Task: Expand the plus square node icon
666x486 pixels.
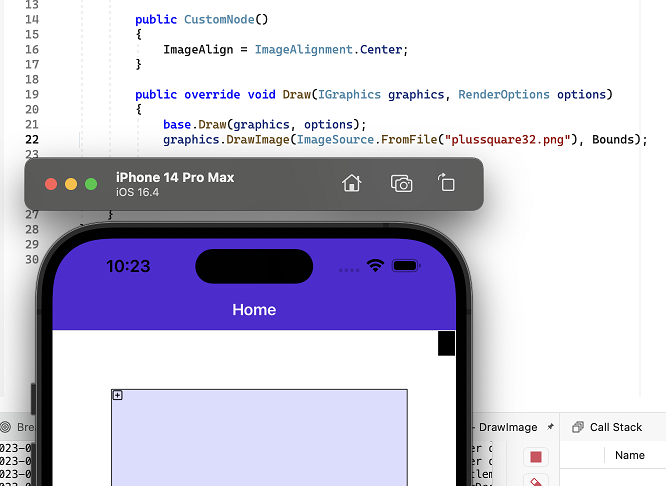Action: [117, 395]
